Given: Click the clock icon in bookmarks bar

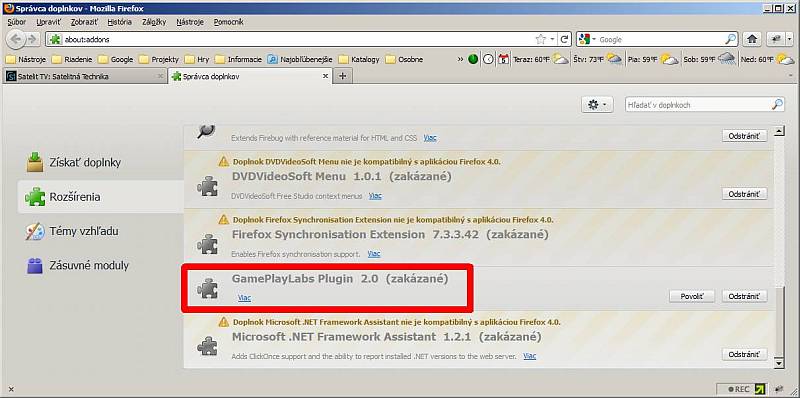Looking at the screenshot, I should pyautogui.click(x=488, y=59).
